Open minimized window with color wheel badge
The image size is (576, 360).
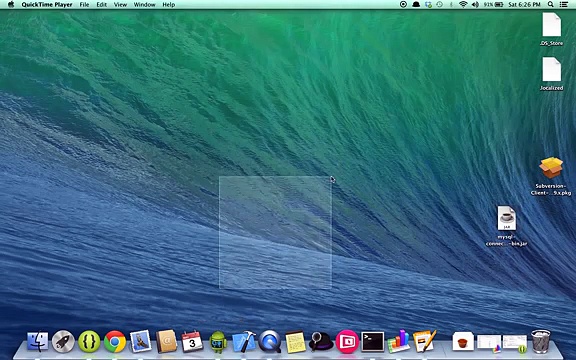point(489,342)
